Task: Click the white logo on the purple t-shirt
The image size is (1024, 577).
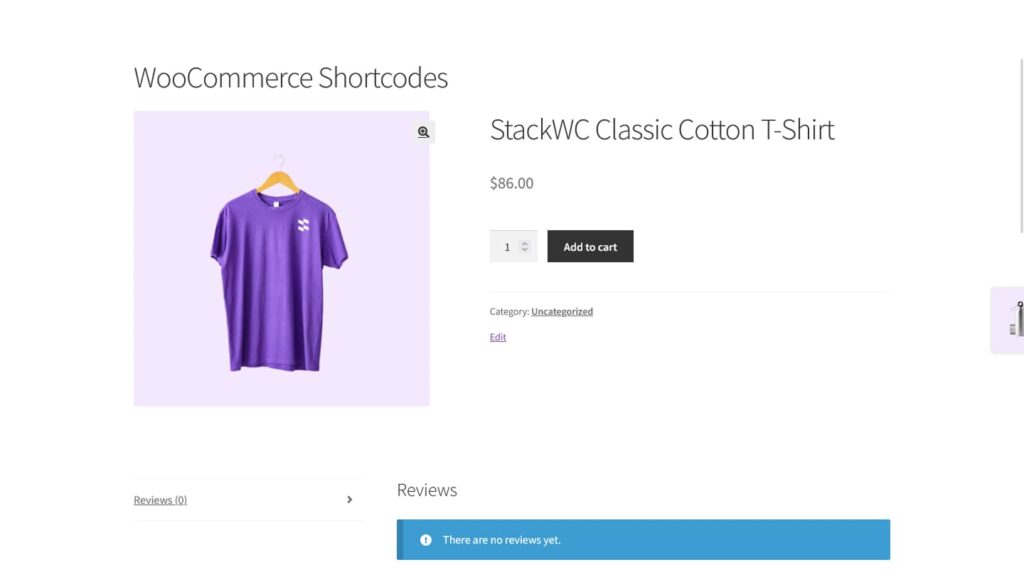Action: click(304, 227)
